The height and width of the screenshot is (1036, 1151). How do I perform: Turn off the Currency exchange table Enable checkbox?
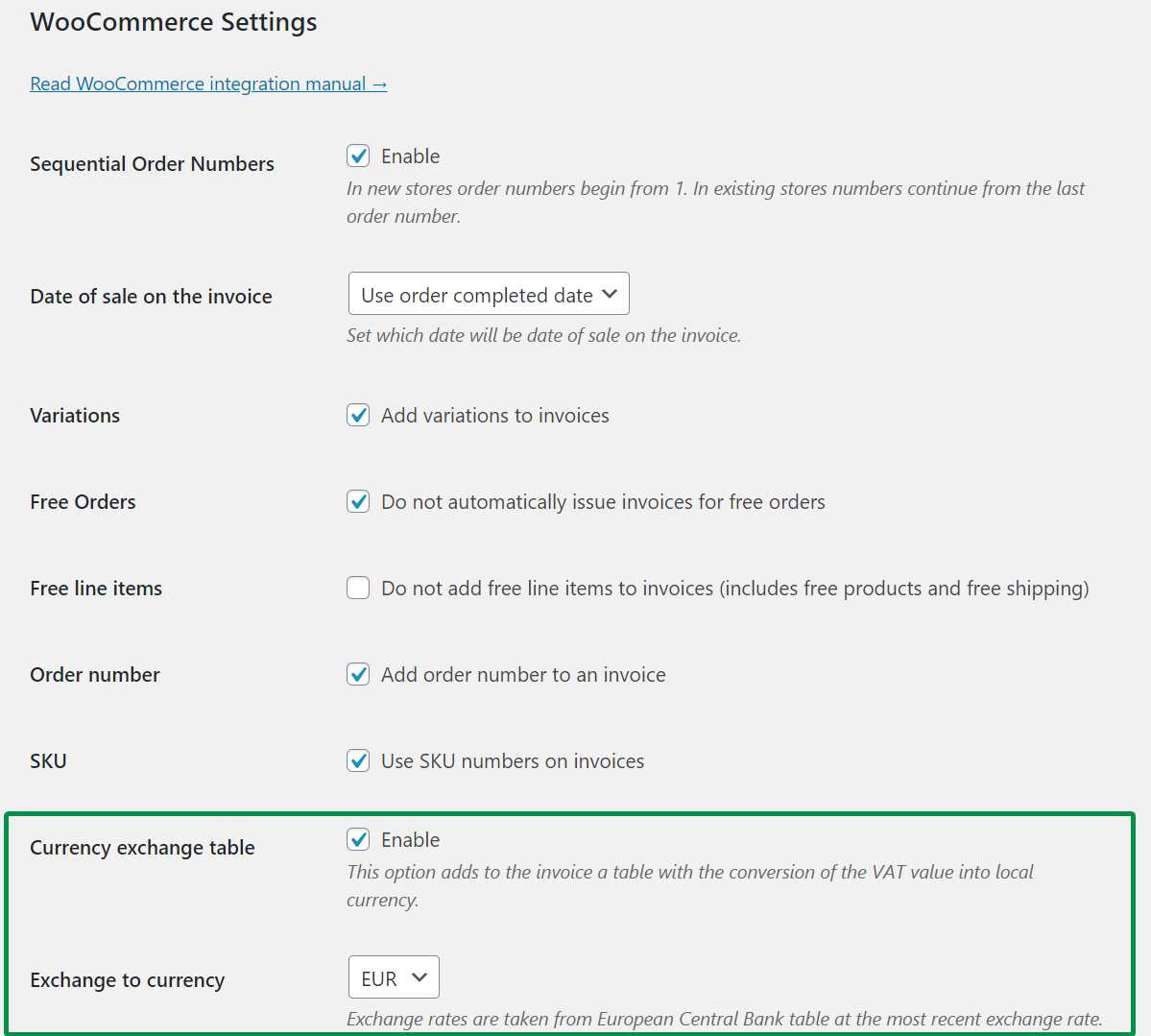coord(358,839)
